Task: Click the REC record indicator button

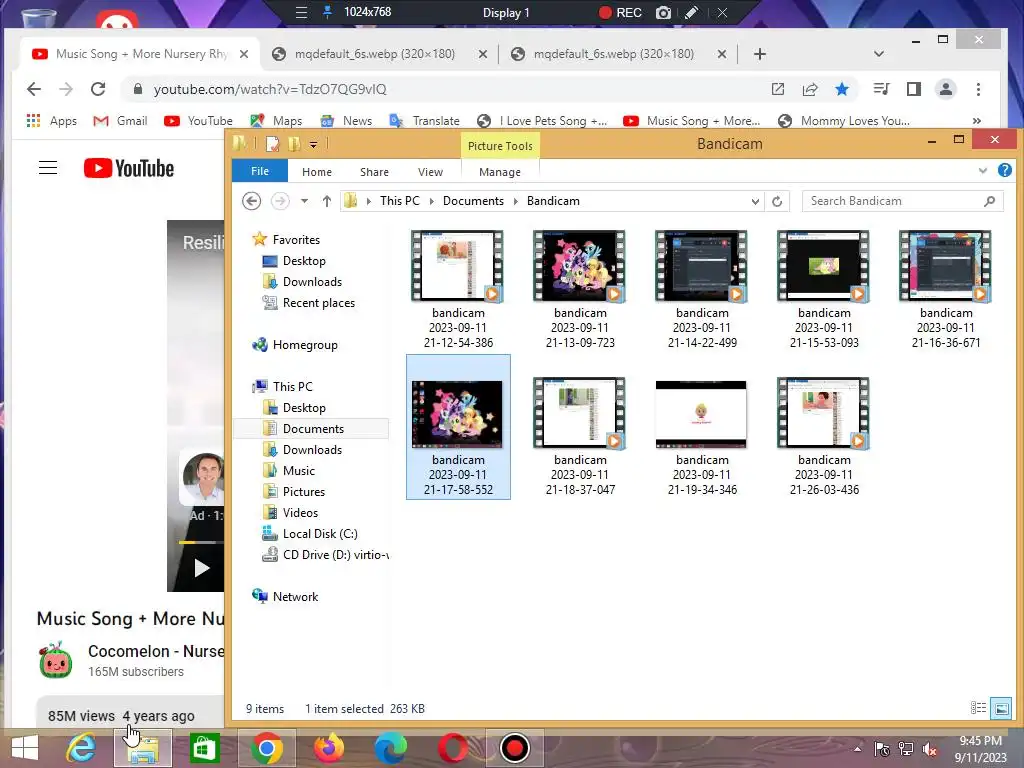Action: pos(620,12)
